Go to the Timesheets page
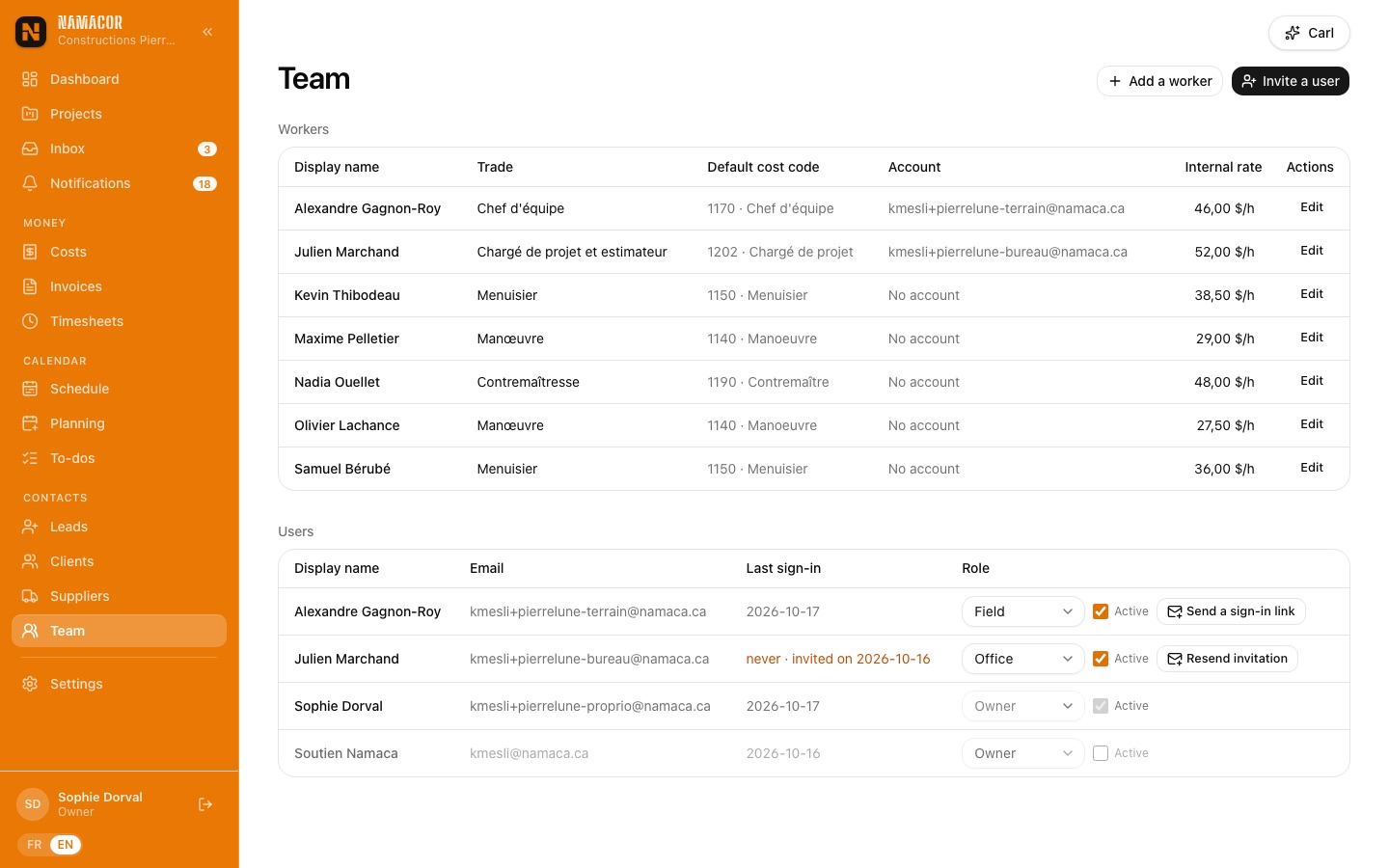The width and height of the screenshot is (1389, 868). click(120, 321)
